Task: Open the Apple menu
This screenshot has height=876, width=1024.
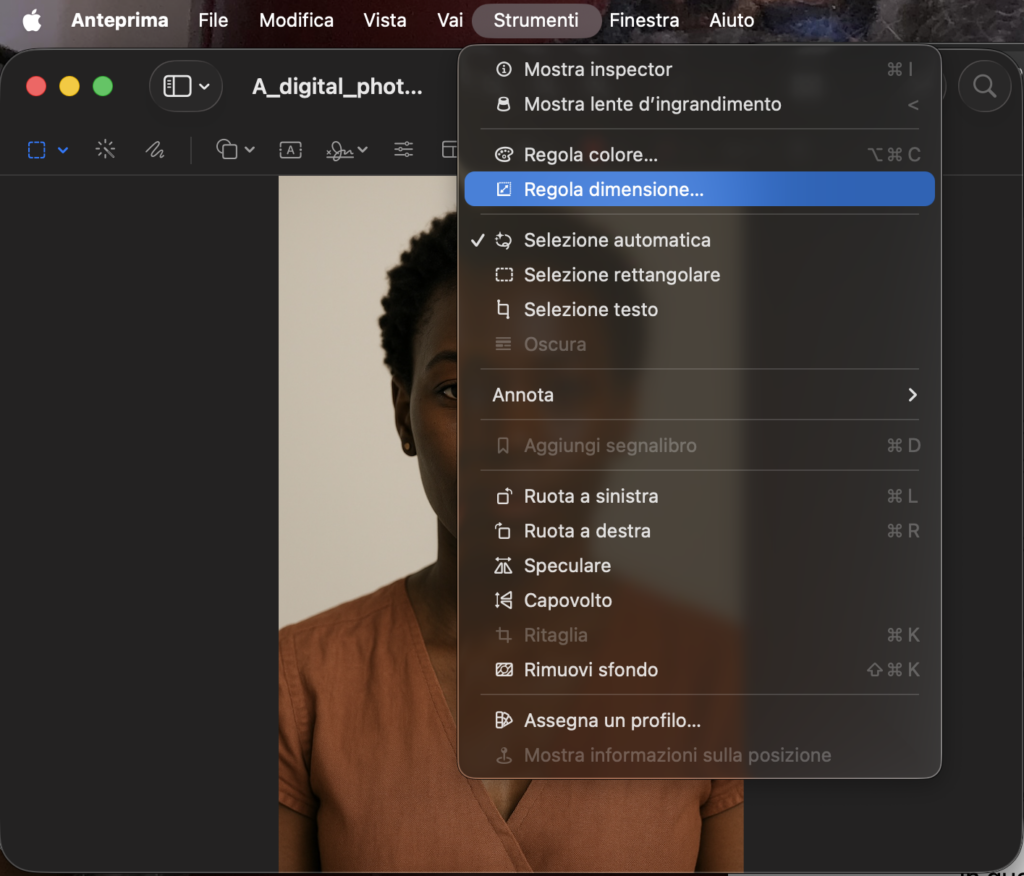Action: [x=32, y=20]
